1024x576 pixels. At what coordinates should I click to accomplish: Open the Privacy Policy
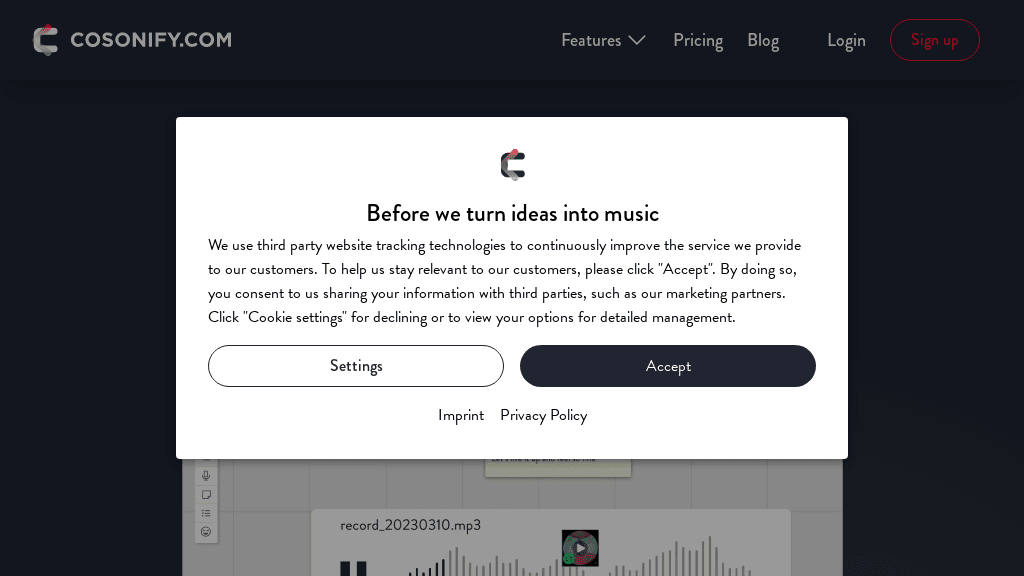pos(543,415)
